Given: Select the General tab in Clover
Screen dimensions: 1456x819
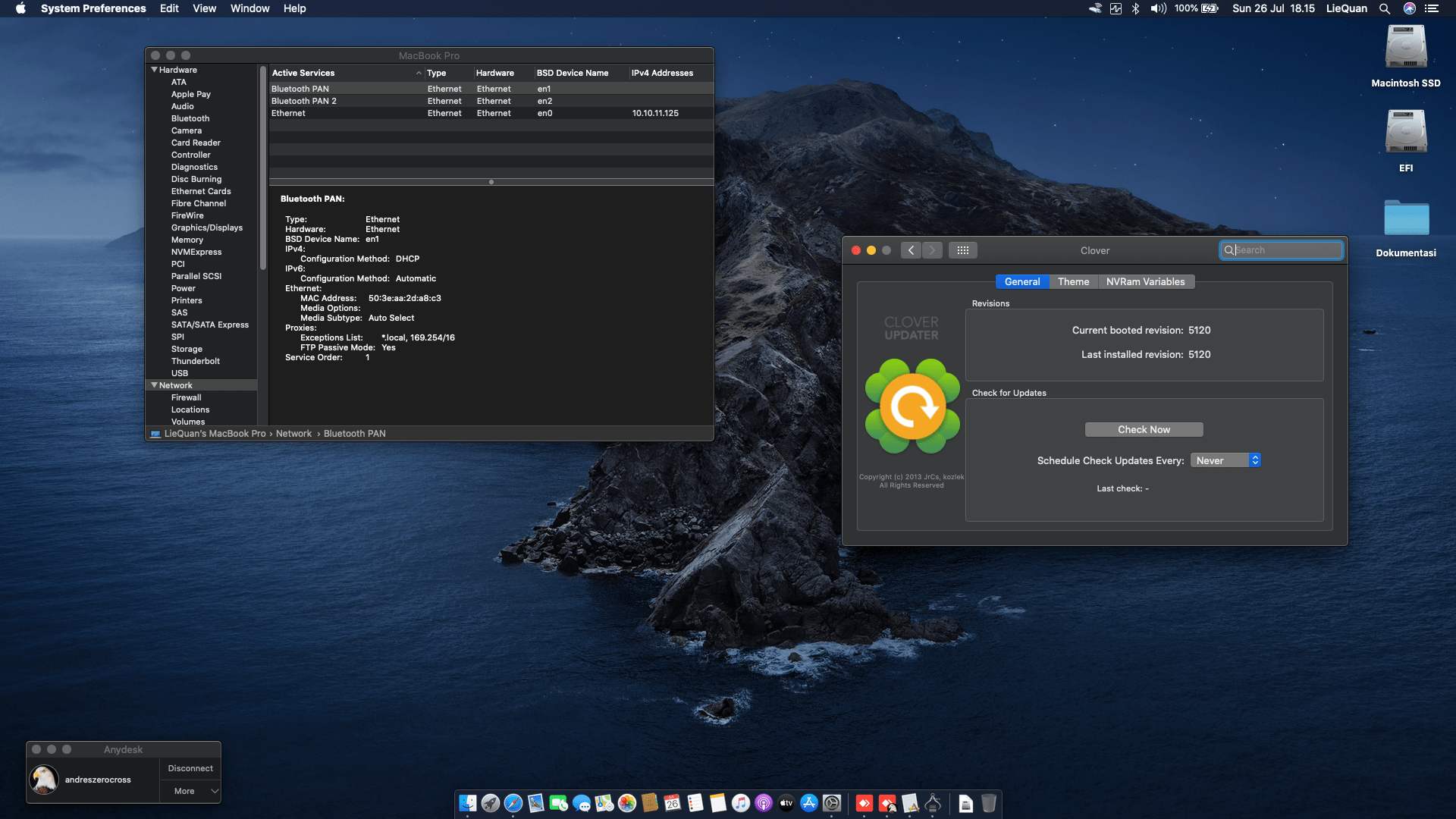Looking at the screenshot, I should coord(1022,281).
